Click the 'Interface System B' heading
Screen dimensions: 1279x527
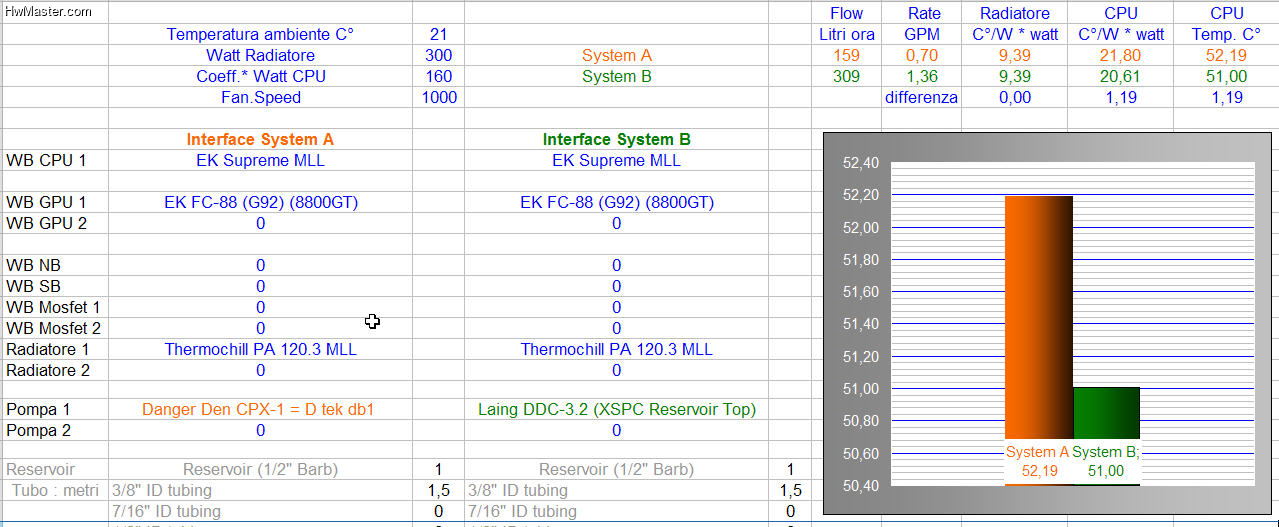[616, 139]
